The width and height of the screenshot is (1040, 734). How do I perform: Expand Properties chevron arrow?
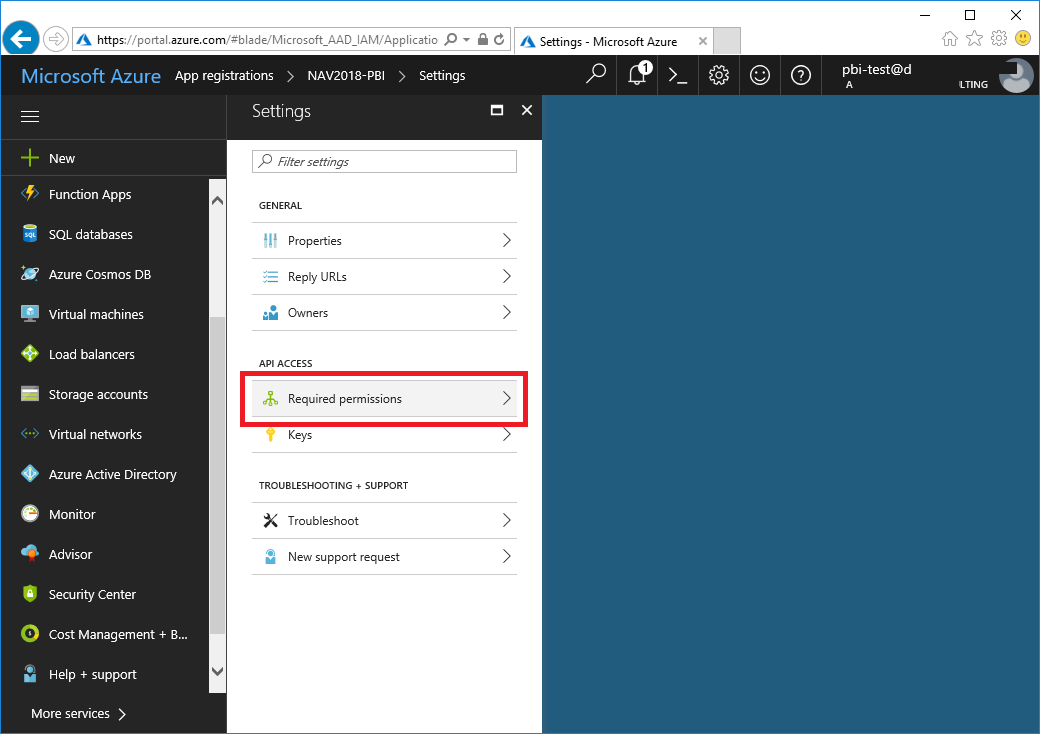[507, 240]
